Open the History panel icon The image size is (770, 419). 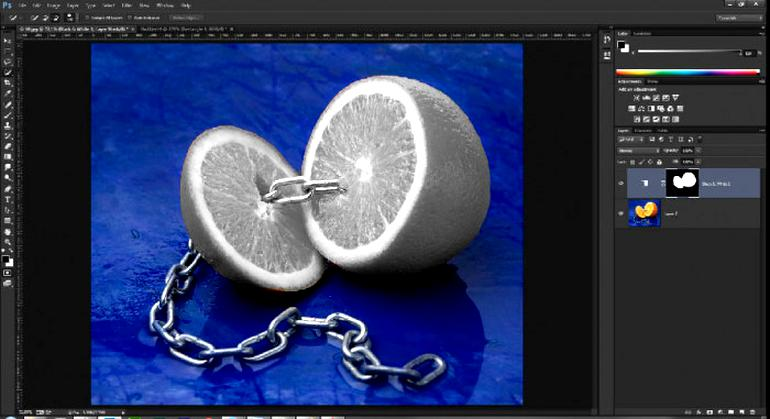[607, 40]
